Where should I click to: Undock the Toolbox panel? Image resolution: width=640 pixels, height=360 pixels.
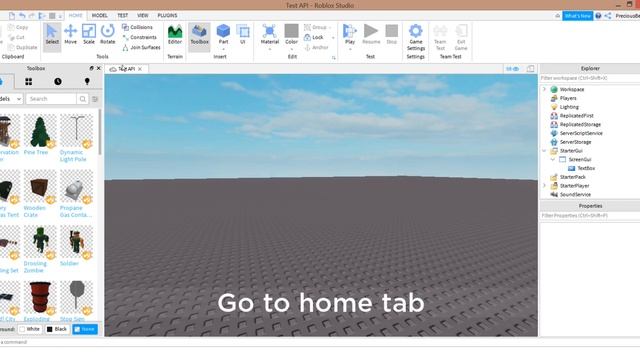pos(91,68)
